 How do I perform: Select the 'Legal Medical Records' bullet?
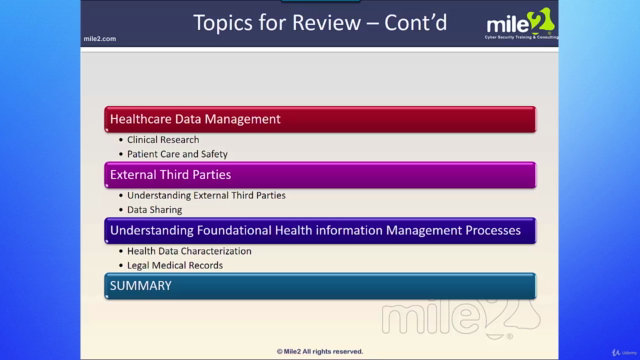175,265
